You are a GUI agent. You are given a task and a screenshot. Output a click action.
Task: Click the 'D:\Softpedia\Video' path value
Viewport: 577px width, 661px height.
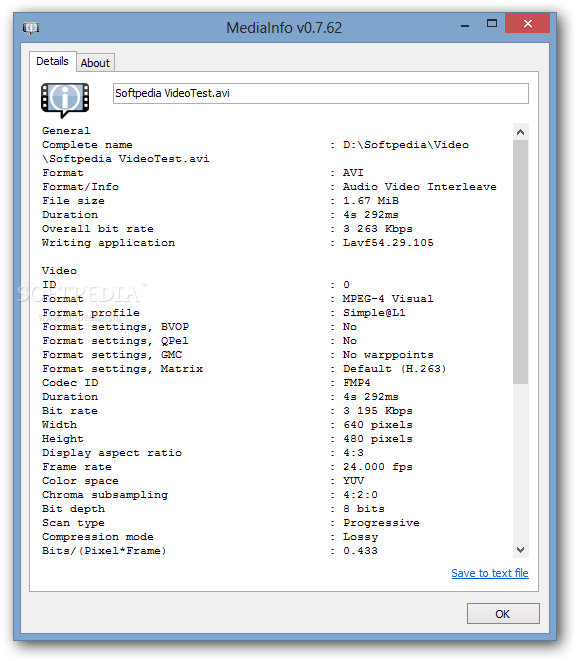405,145
